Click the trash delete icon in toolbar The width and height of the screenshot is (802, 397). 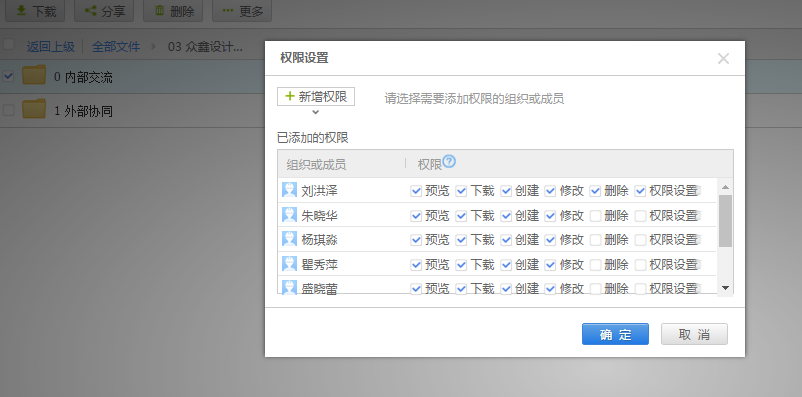pyautogui.click(x=159, y=10)
